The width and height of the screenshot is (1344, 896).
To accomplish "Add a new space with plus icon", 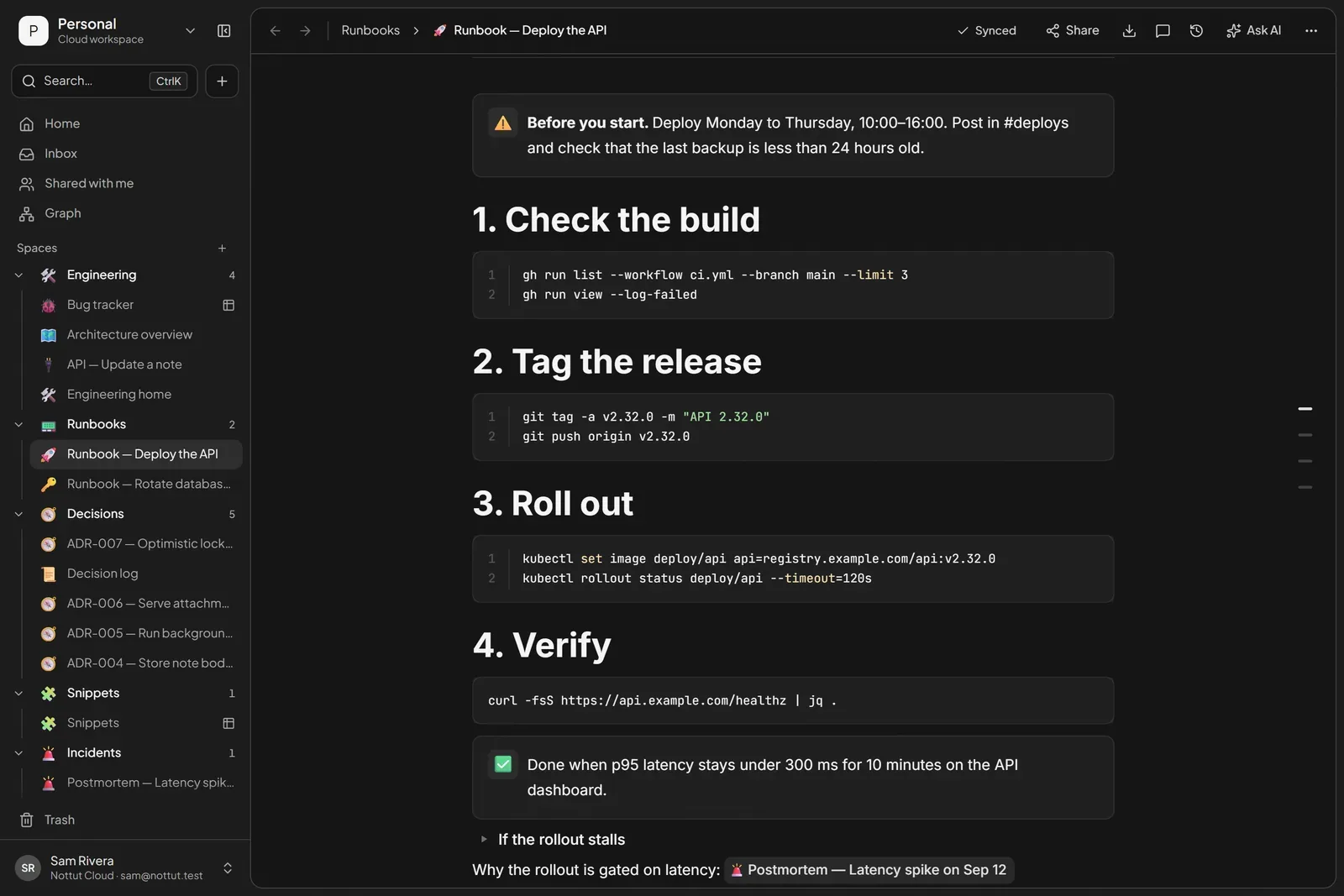I will pyautogui.click(x=222, y=249).
